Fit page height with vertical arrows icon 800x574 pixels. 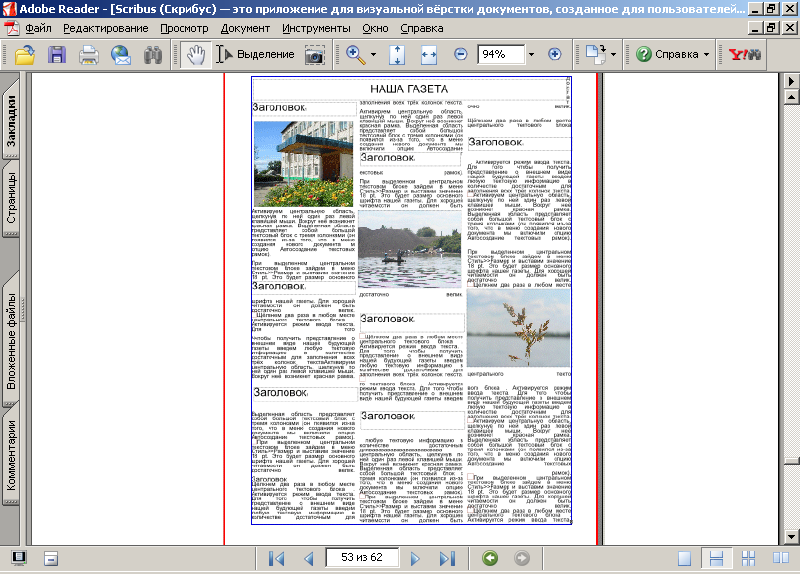[x=397, y=54]
